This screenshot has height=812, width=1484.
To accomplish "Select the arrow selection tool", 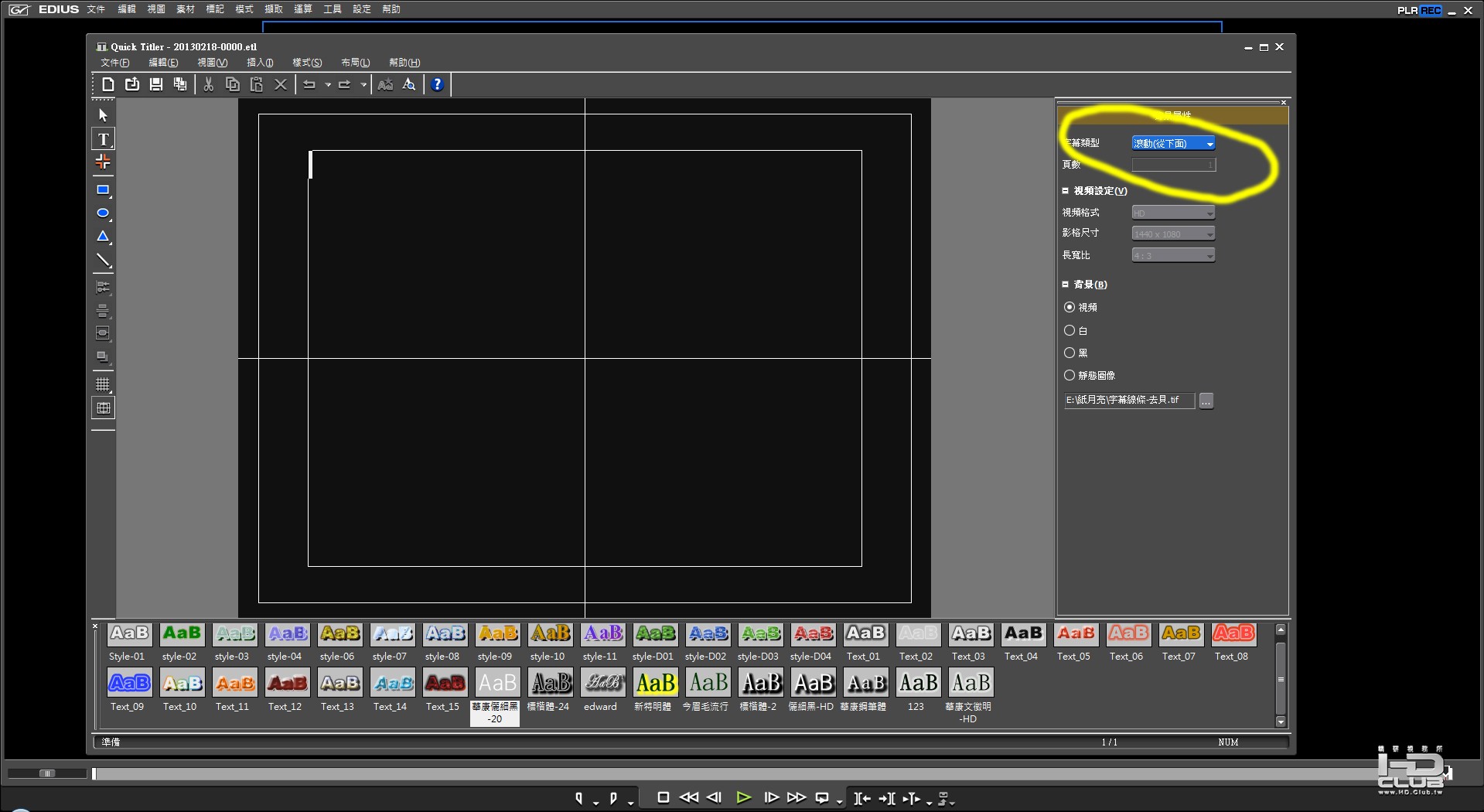I will (103, 115).
